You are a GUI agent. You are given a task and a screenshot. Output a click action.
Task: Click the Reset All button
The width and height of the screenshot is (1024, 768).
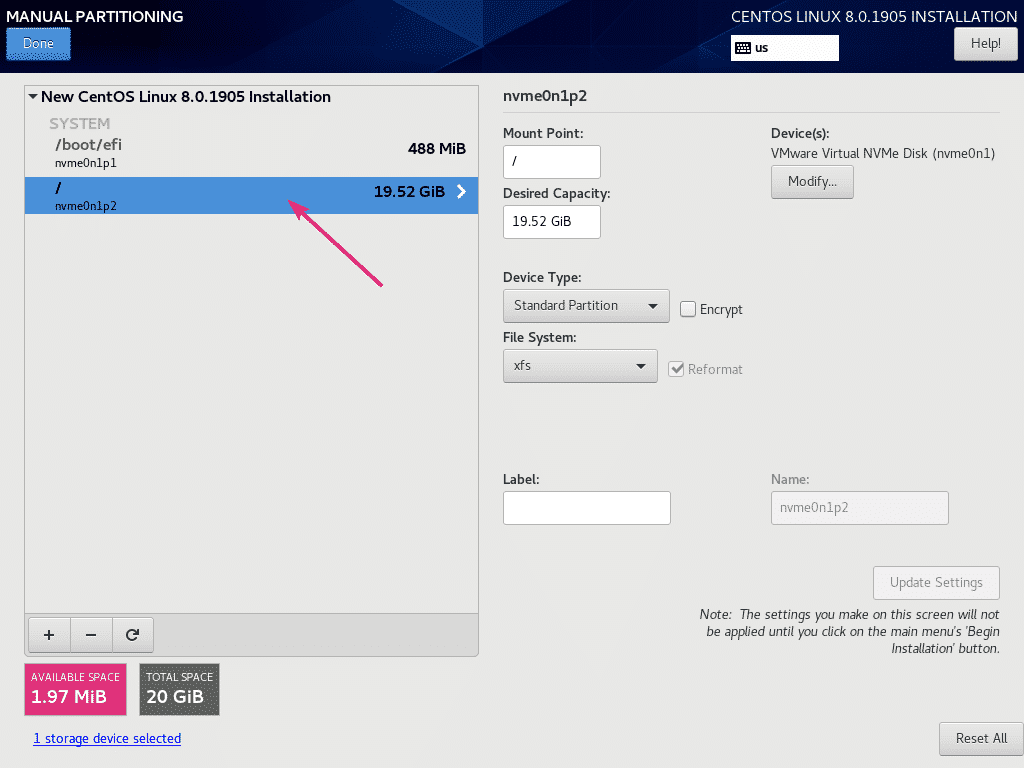[x=981, y=739]
